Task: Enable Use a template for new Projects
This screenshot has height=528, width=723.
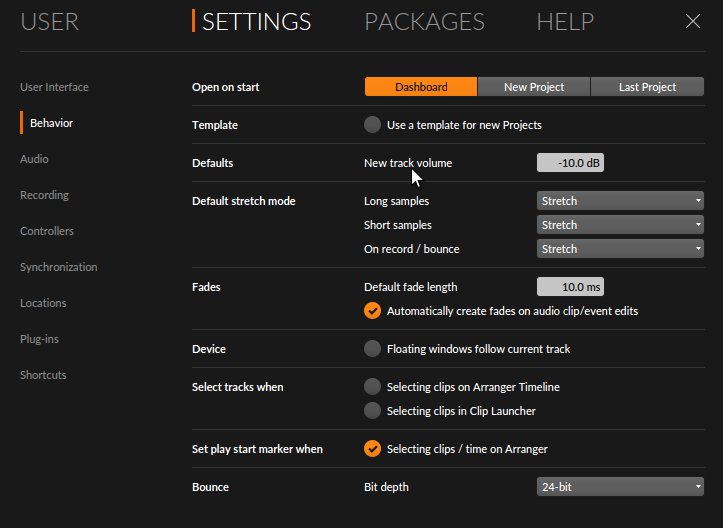Action: pyautogui.click(x=373, y=125)
